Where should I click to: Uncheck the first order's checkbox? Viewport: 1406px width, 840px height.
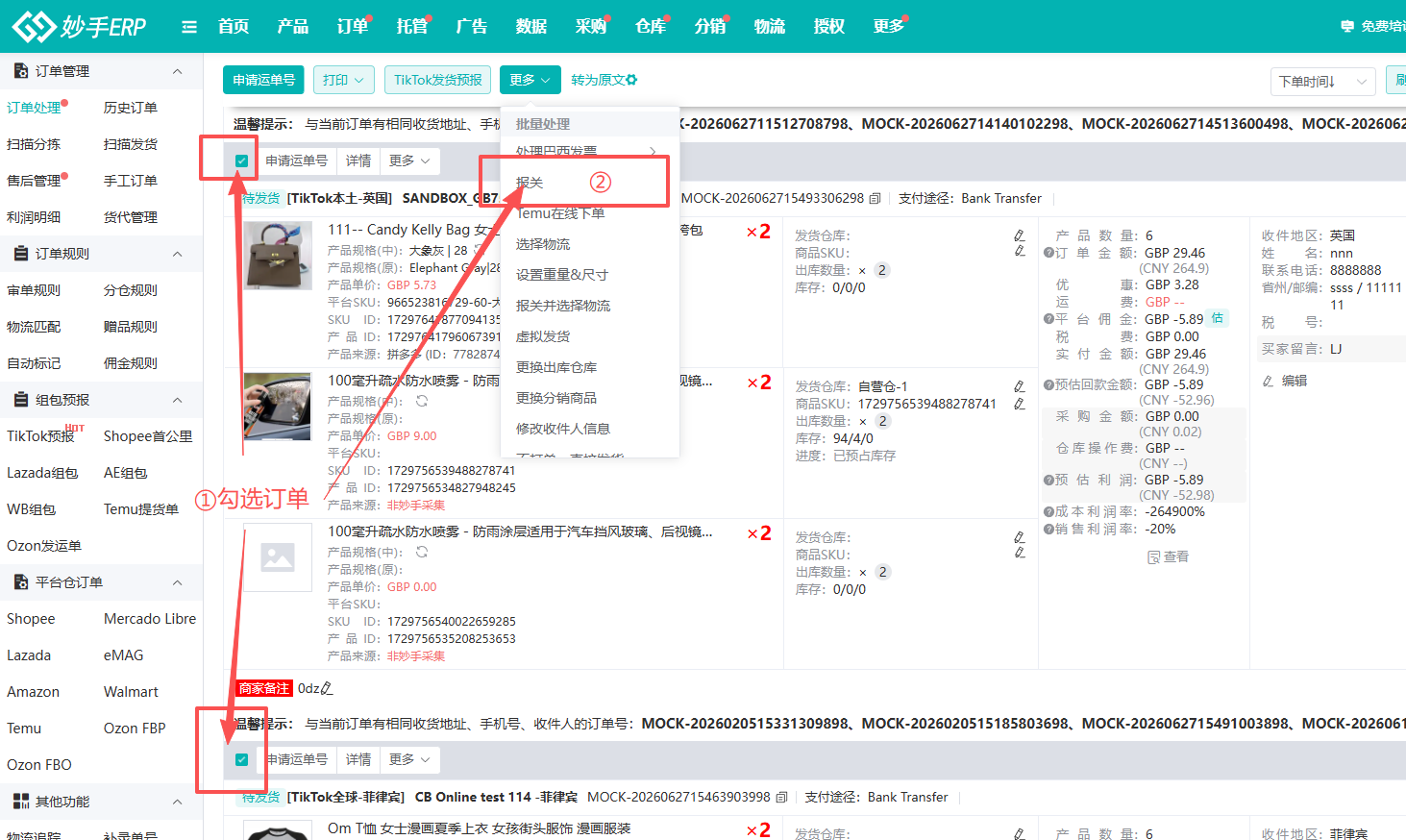click(x=241, y=161)
